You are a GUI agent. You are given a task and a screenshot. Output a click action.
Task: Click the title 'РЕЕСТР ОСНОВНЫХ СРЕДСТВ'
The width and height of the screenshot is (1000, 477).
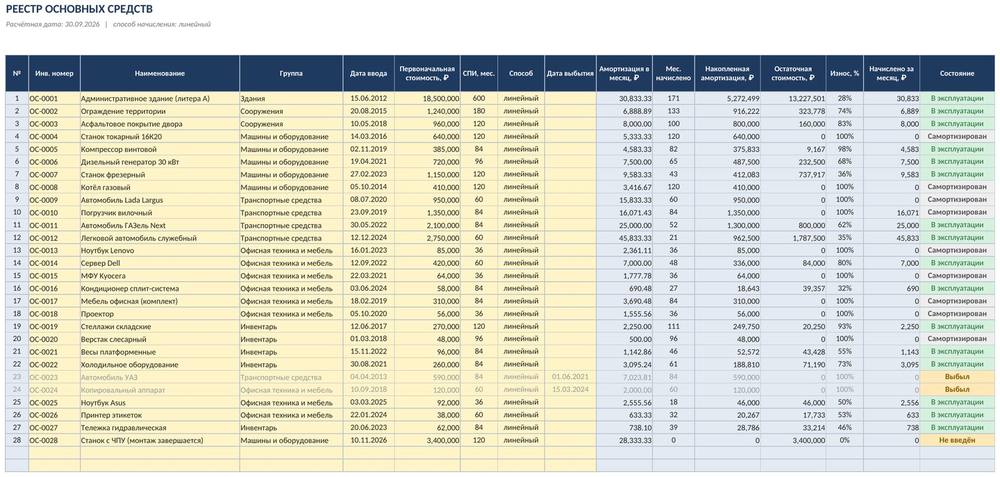79,9
